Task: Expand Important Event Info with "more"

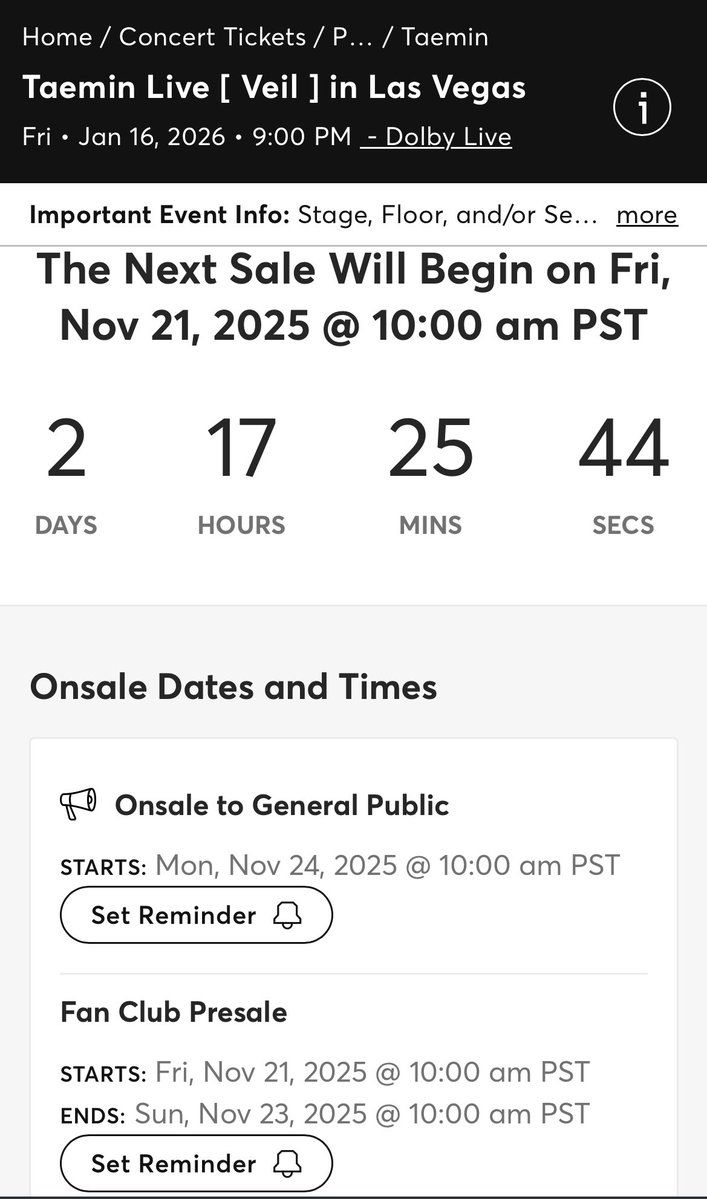Action: pyautogui.click(x=646, y=215)
